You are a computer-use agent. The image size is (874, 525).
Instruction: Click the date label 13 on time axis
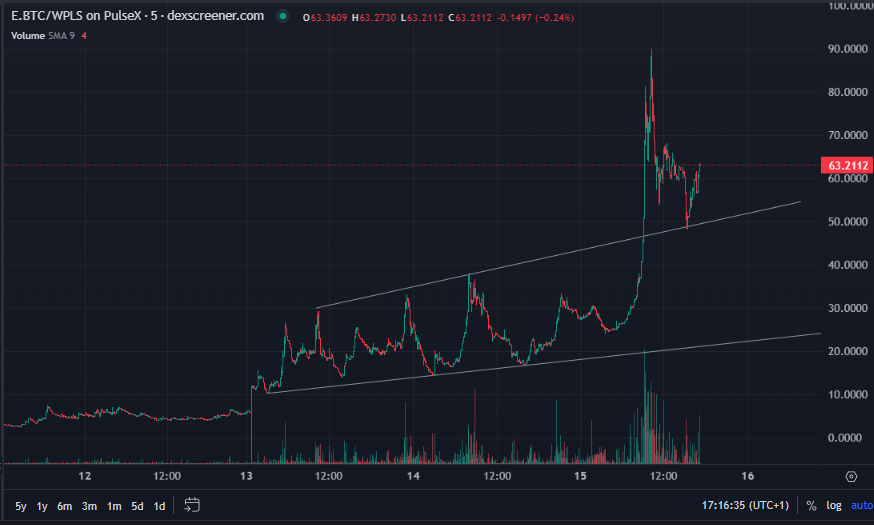click(246, 476)
